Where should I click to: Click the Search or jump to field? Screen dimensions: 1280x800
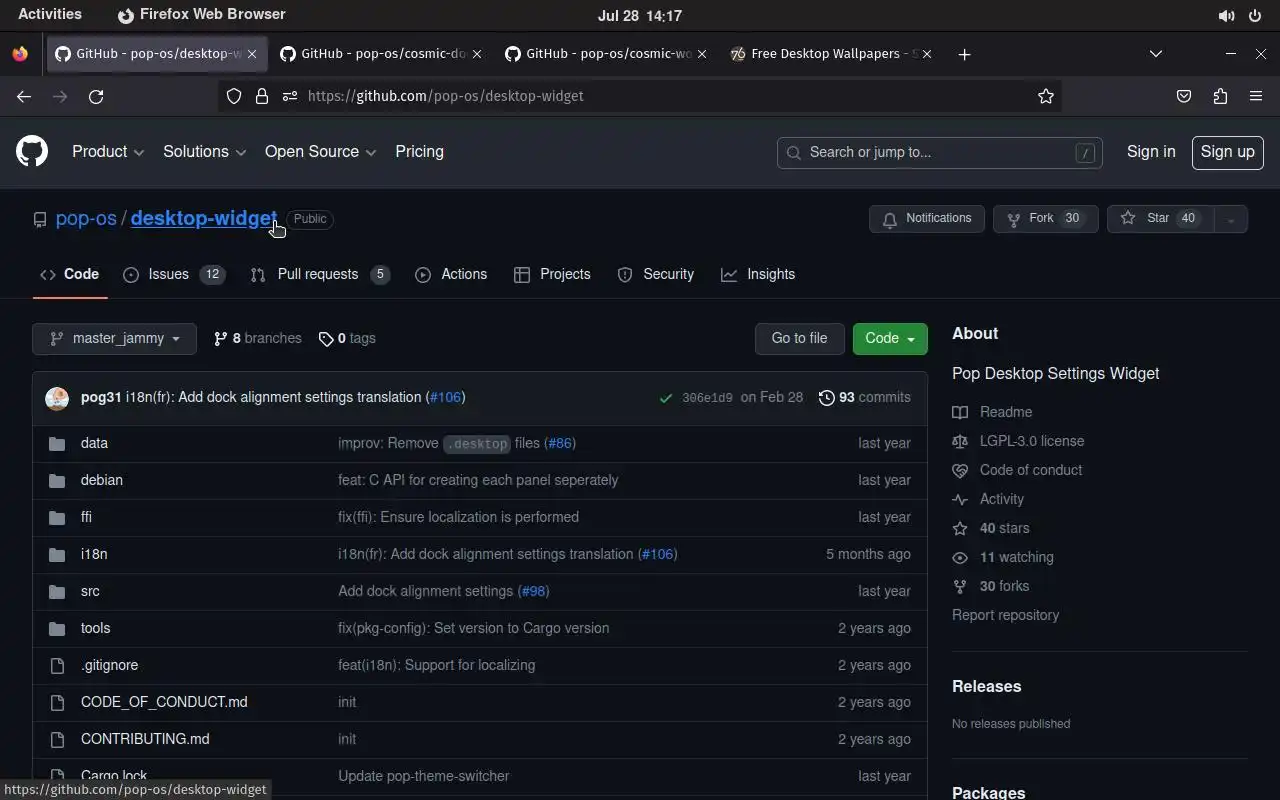point(939,152)
